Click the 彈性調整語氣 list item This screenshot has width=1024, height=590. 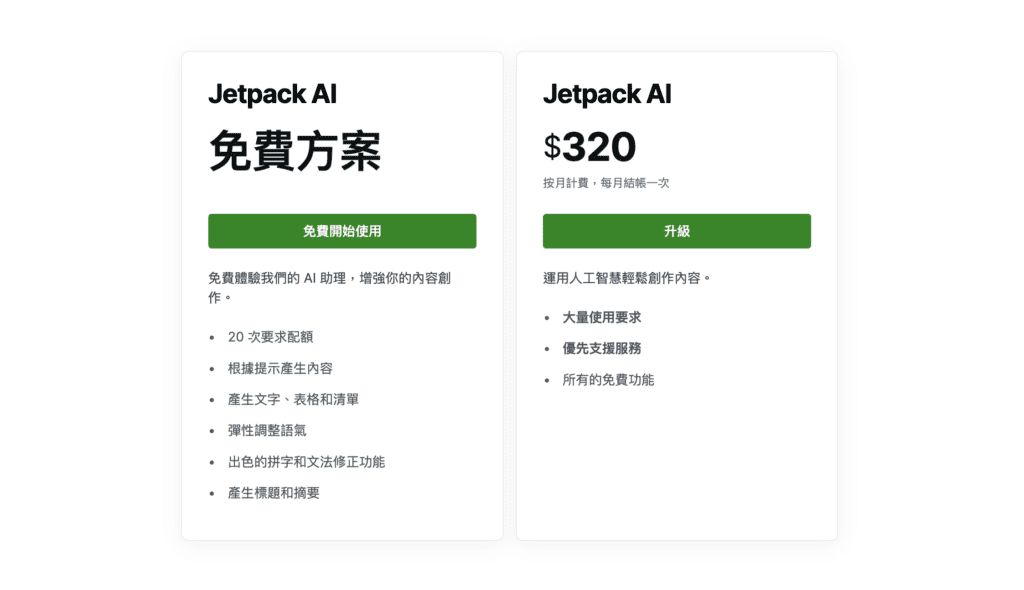pos(268,430)
